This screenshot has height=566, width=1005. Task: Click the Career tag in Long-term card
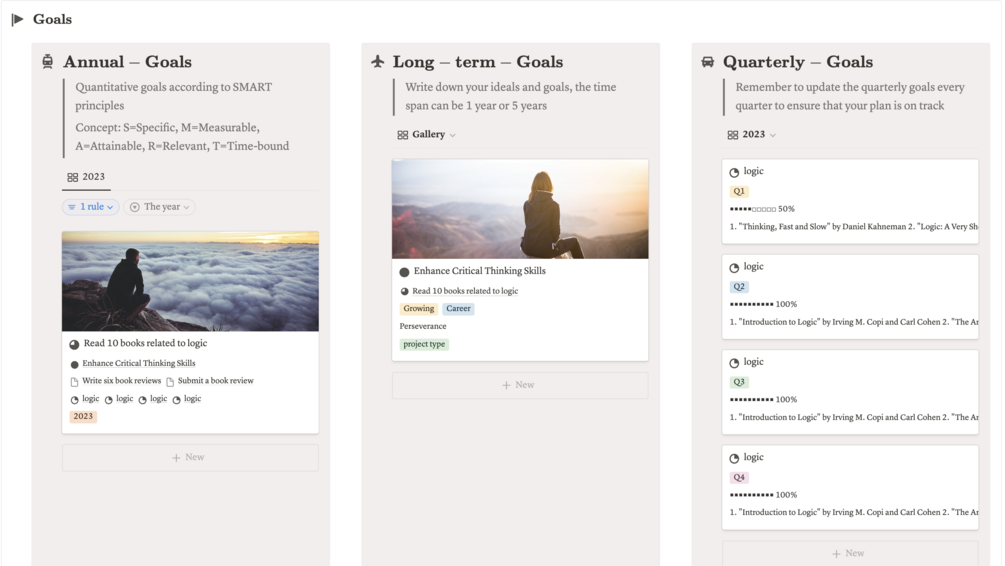[x=458, y=309]
